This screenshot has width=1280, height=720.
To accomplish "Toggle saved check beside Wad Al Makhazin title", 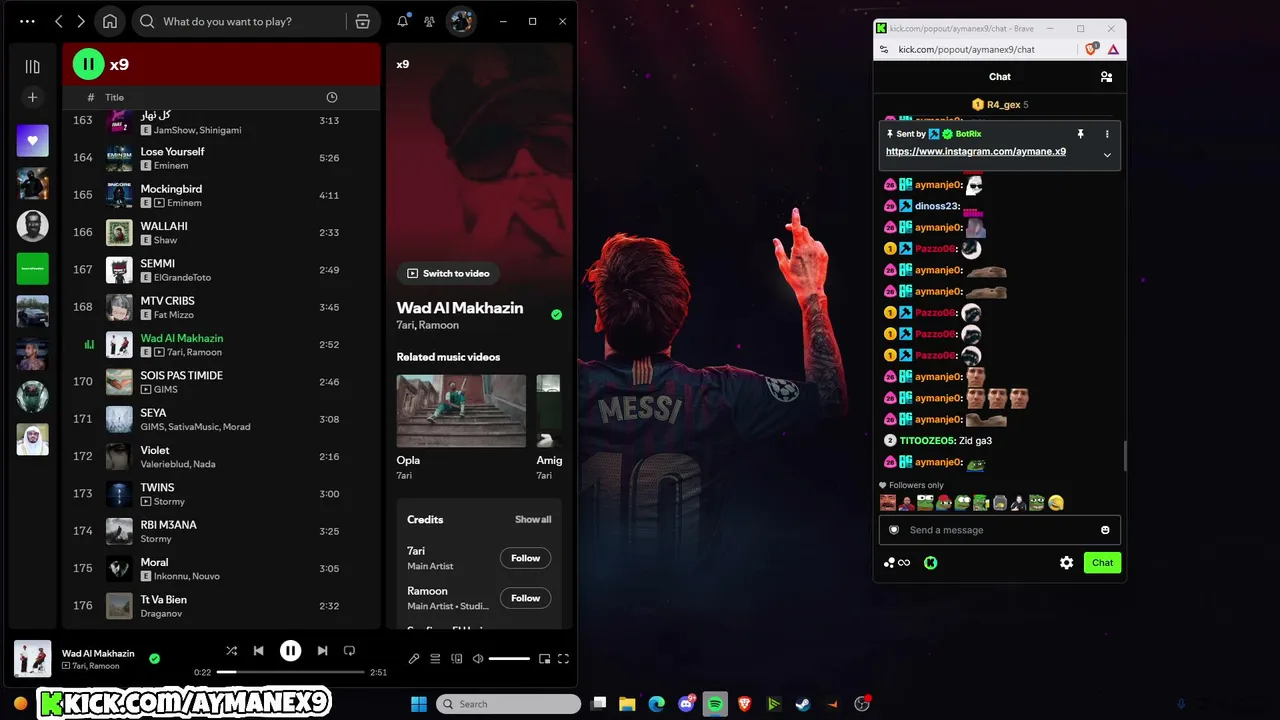I will (556, 314).
